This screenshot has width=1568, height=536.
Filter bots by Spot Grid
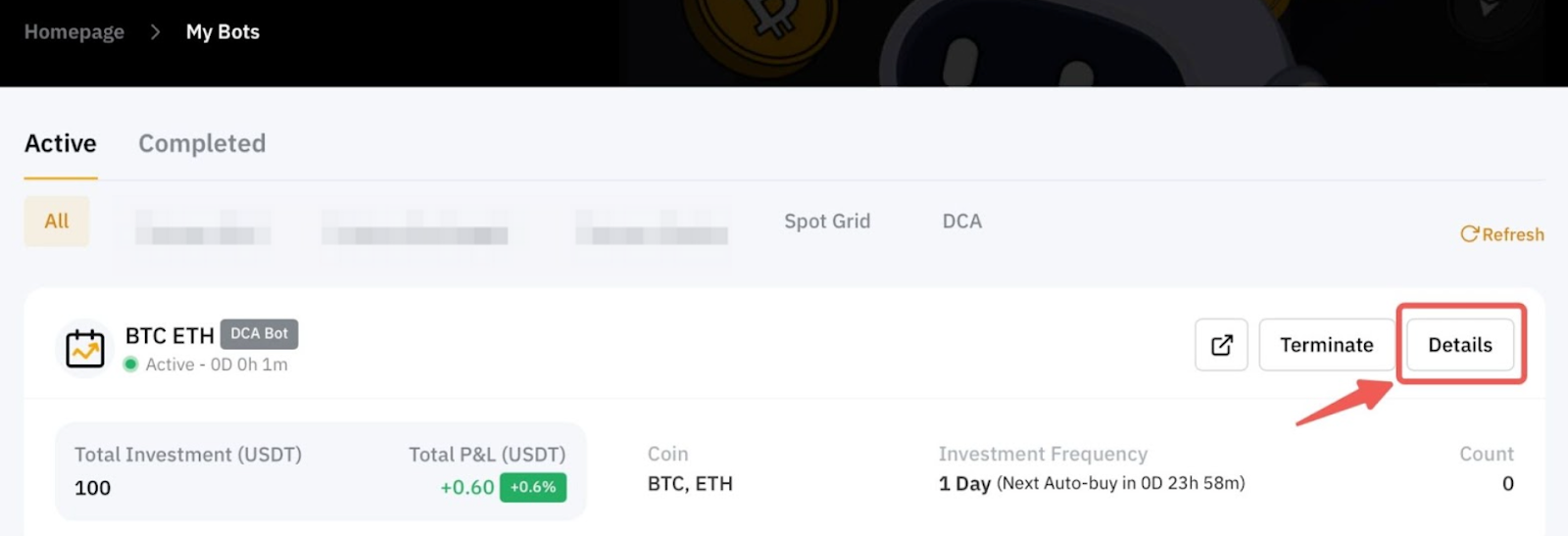coord(827,221)
